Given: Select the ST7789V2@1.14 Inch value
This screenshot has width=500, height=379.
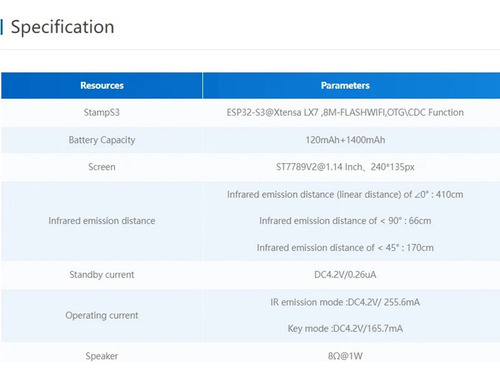Looking at the screenshot, I should click(x=345, y=167).
